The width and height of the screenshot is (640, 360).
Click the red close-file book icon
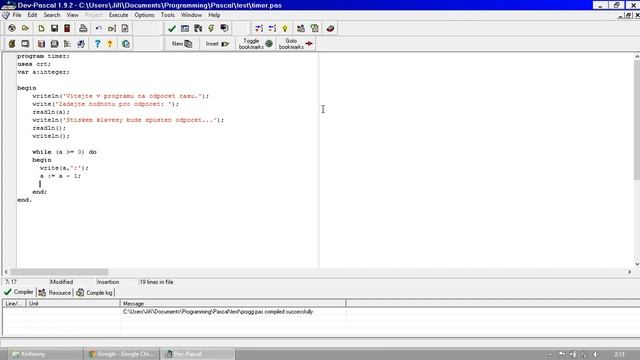pyautogui.click(x=67, y=28)
